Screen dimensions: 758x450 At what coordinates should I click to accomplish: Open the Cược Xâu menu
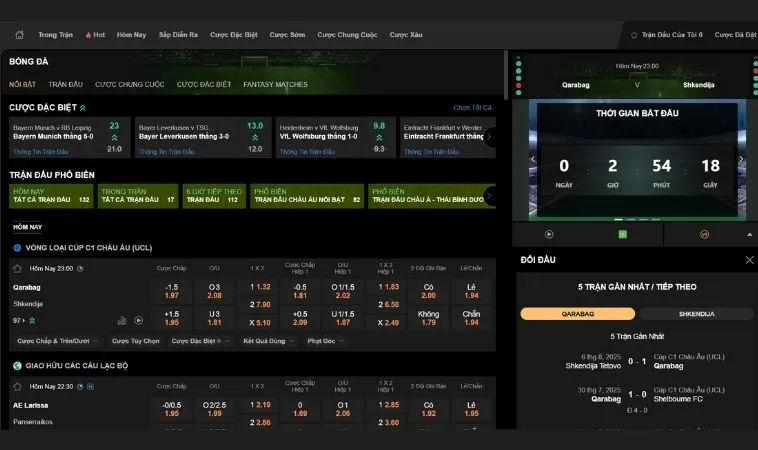tap(406, 35)
